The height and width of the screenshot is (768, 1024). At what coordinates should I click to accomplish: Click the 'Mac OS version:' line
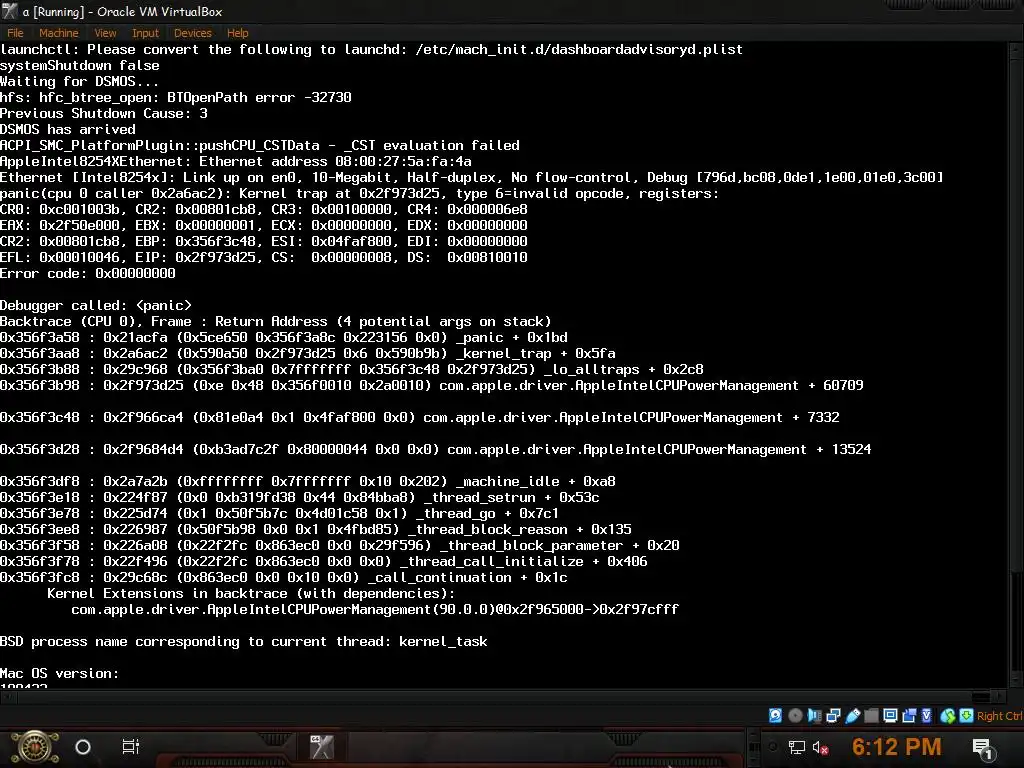(59, 673)
